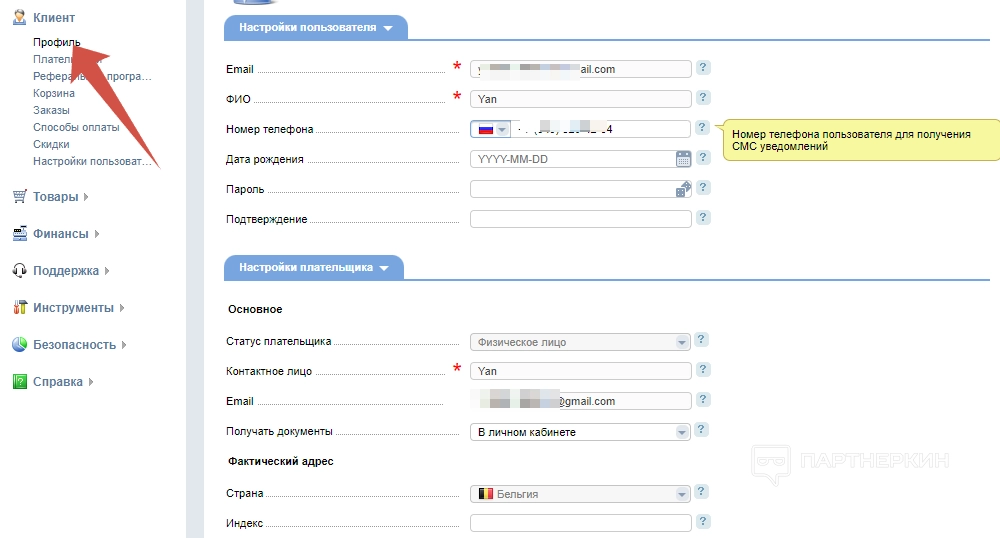The image size is (1000, 538).
Task: Show help for the Пароль field
Action: point(703,187)
